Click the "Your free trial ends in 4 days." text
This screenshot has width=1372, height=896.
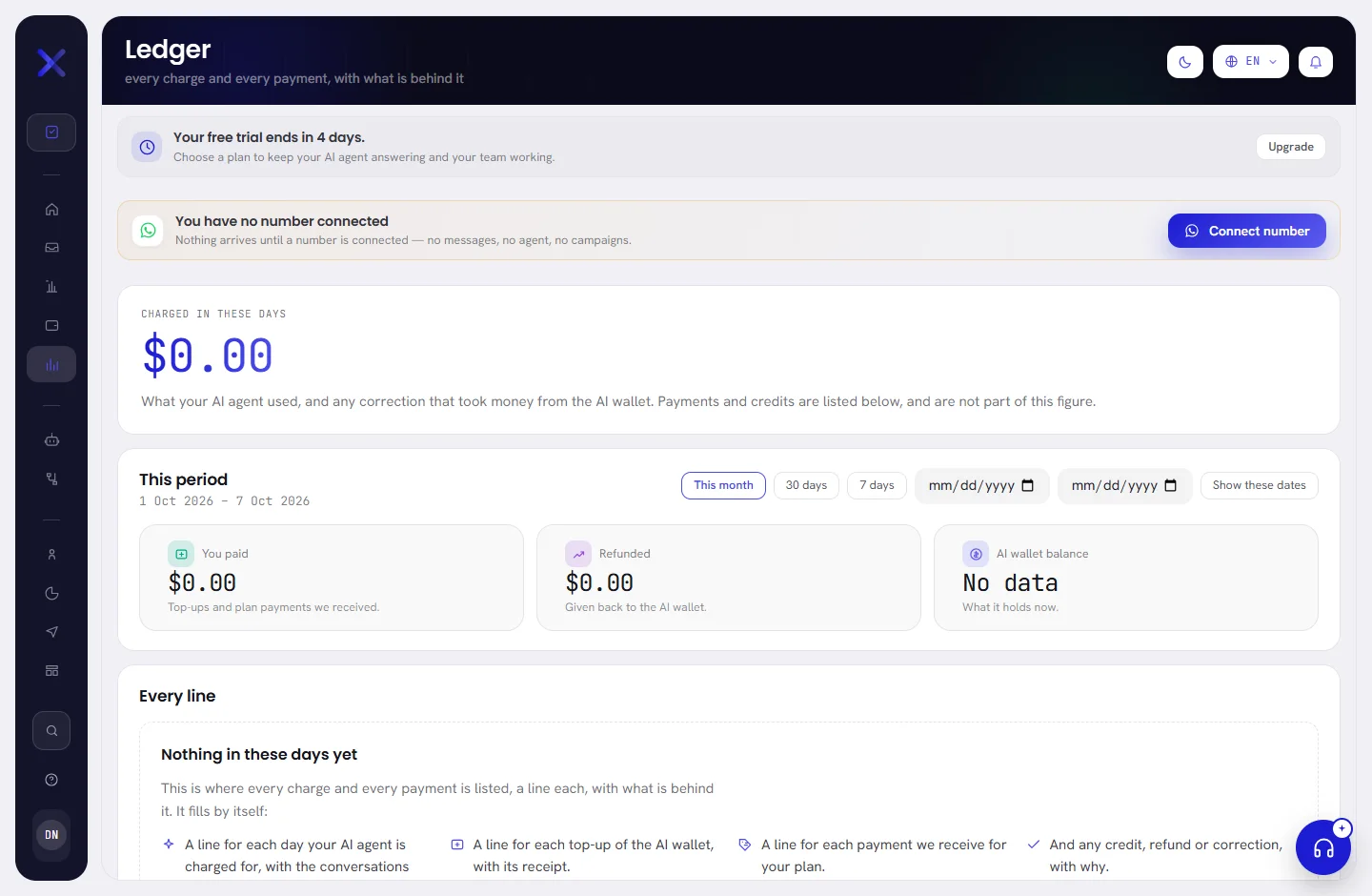269,137
